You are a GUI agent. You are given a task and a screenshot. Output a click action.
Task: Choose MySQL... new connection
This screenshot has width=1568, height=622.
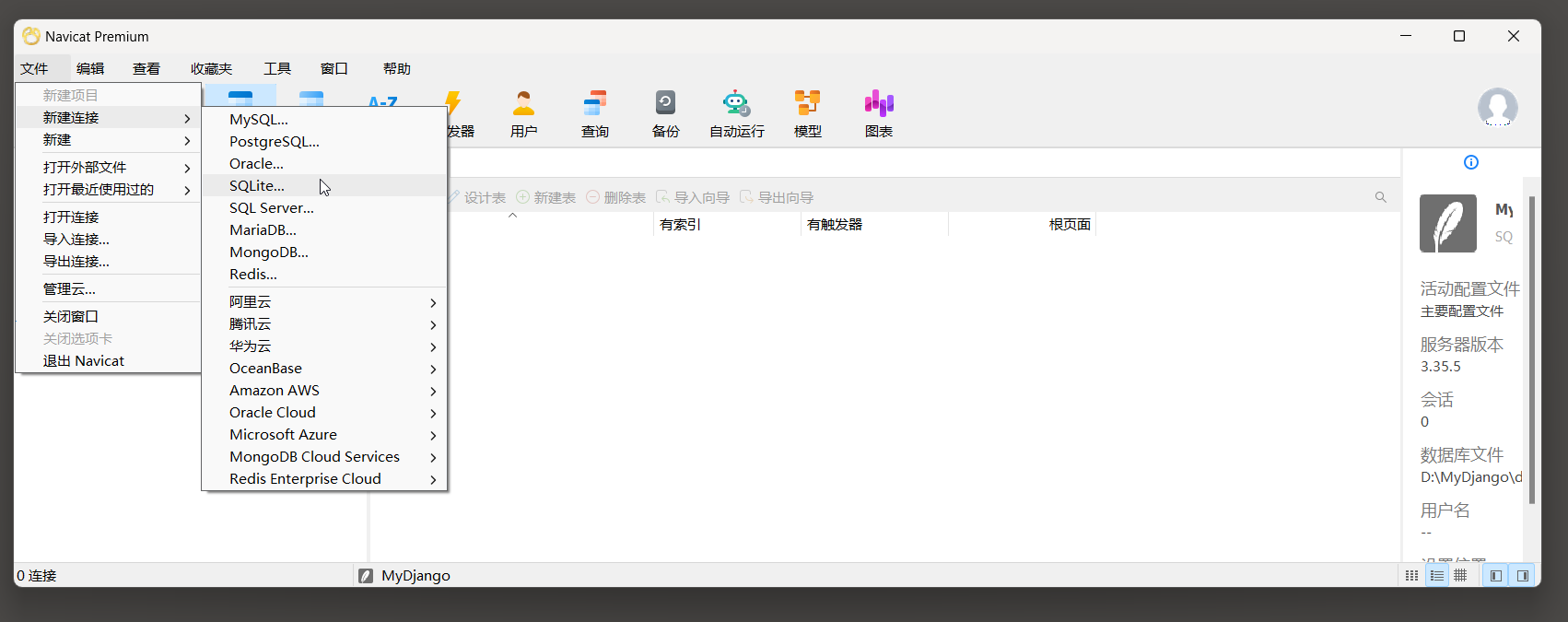pos(324,120)
